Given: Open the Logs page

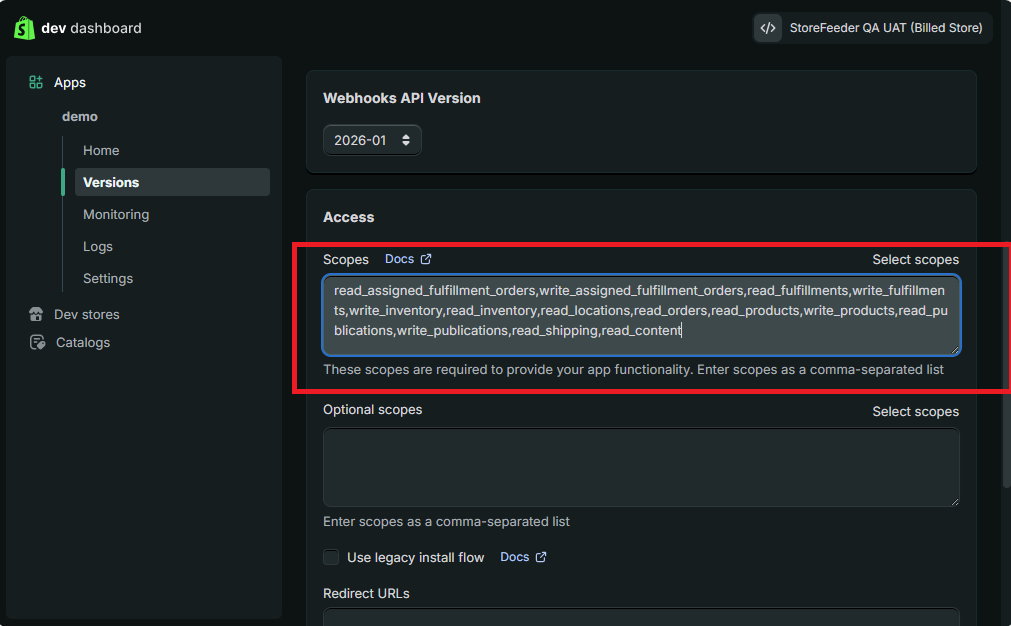Looking at the screenshot, I should (98, 246).
